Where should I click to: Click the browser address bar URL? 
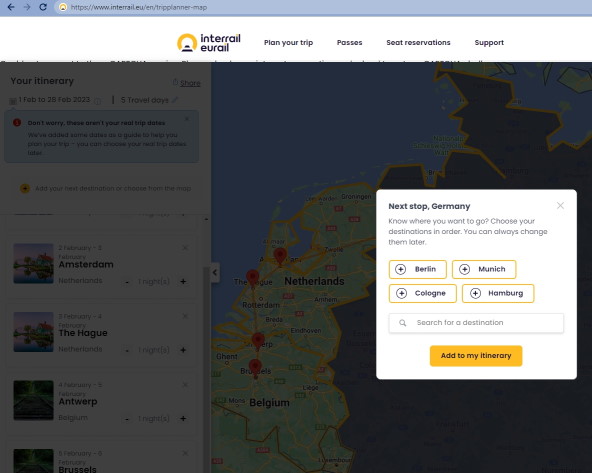(x=139, y=7)
